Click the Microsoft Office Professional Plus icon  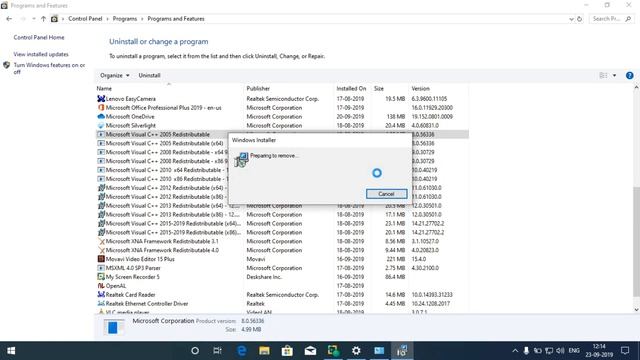101,108
